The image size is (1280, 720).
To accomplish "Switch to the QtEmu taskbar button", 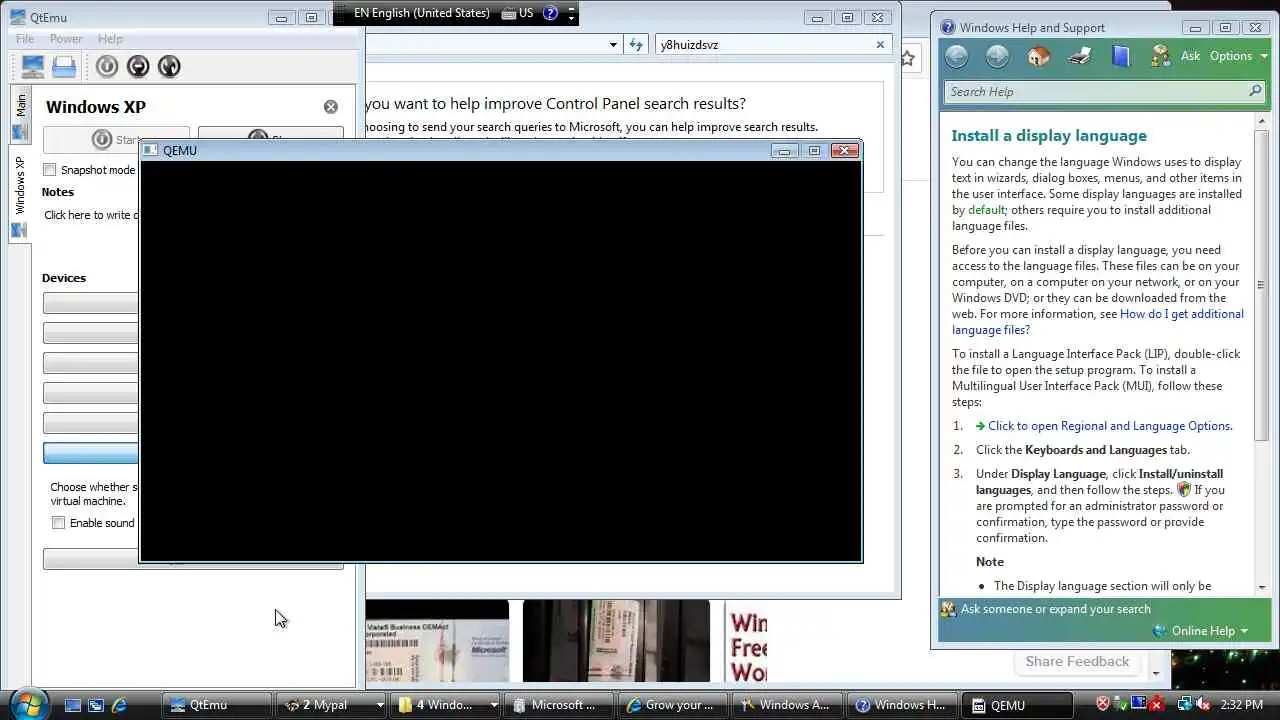I will click(216, 705).
